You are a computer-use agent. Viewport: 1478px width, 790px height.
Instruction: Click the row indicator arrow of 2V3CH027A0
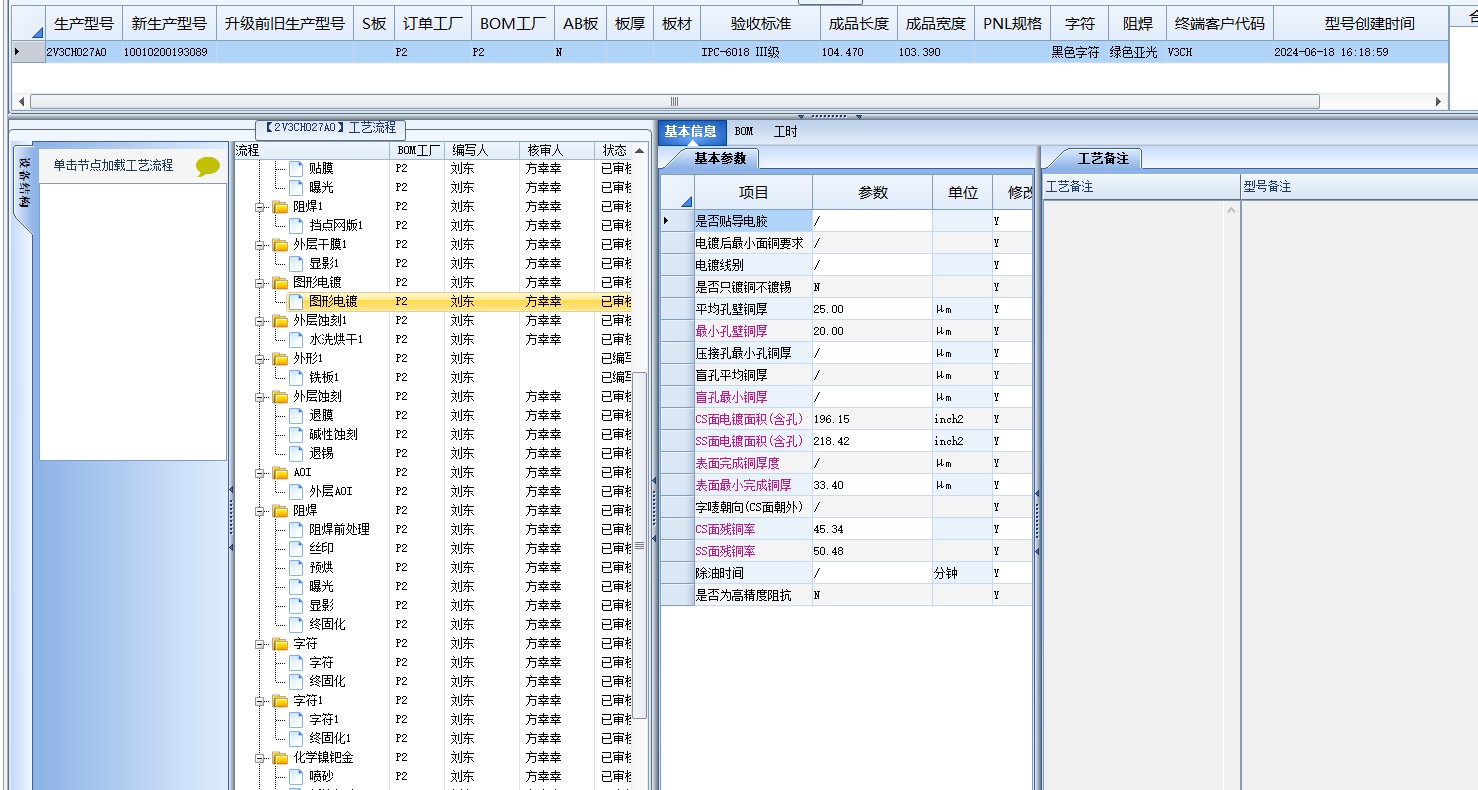click(x=17, y=52)
